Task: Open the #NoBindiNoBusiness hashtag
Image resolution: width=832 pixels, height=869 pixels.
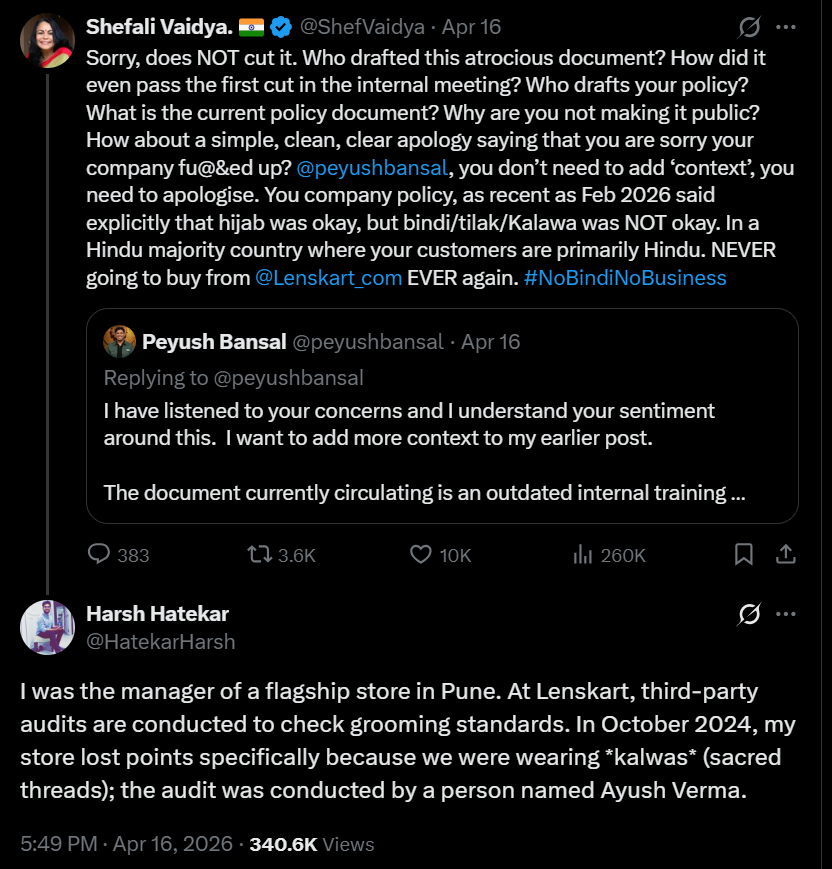Action: (x=625, y=278)
